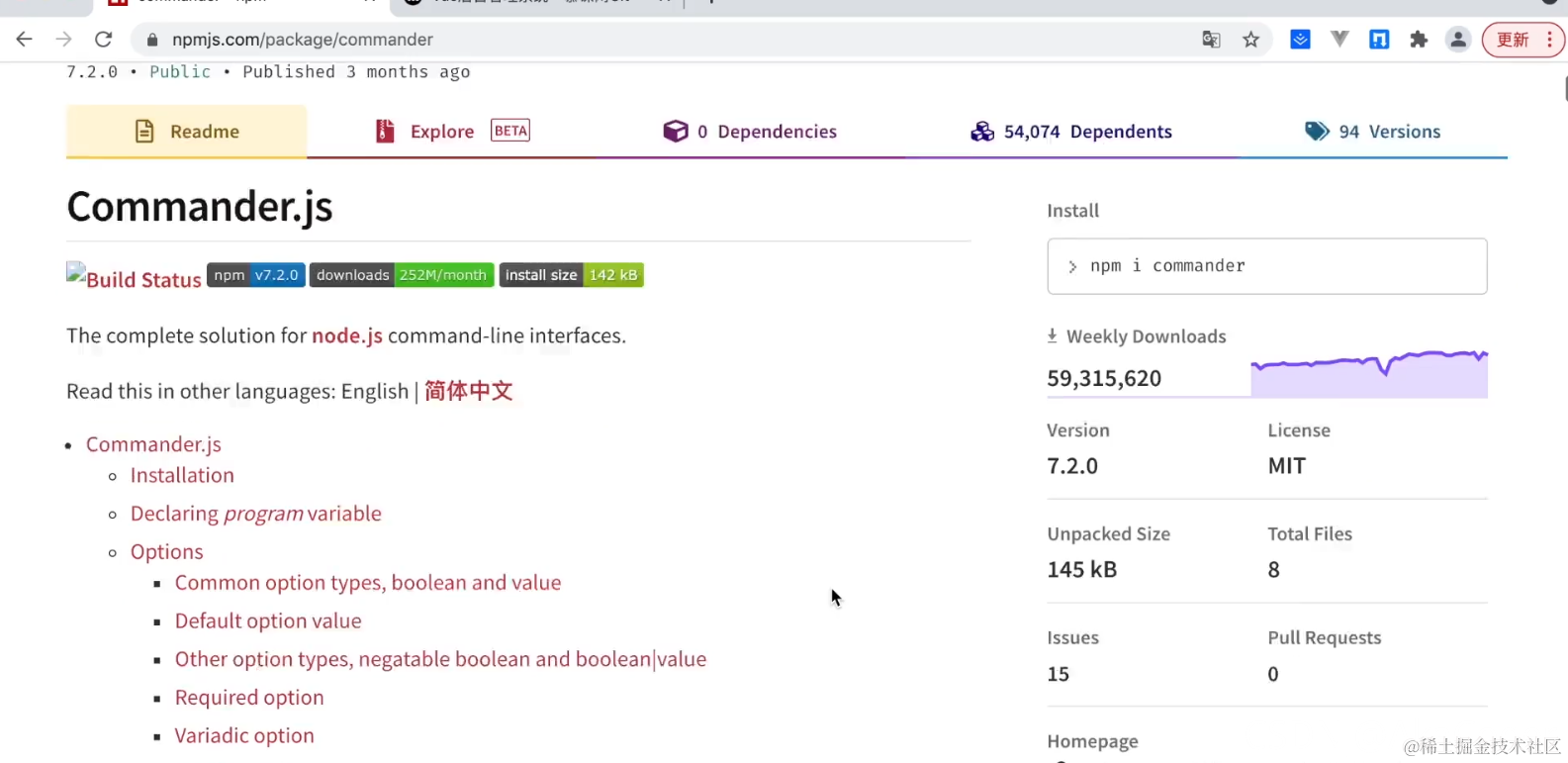Open the Vue devtools extension icon
Image resolution: width=1568 pixels, height=763 pixels.
point(1339,40)
